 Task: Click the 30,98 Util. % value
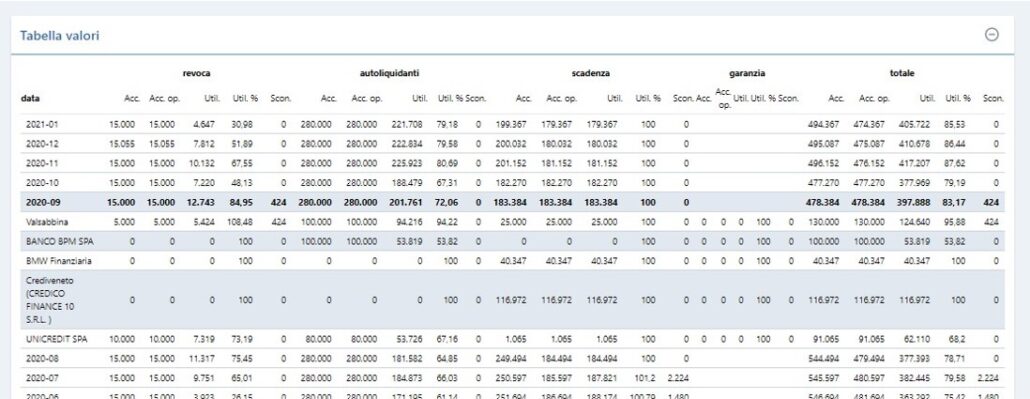click(242, 124)
